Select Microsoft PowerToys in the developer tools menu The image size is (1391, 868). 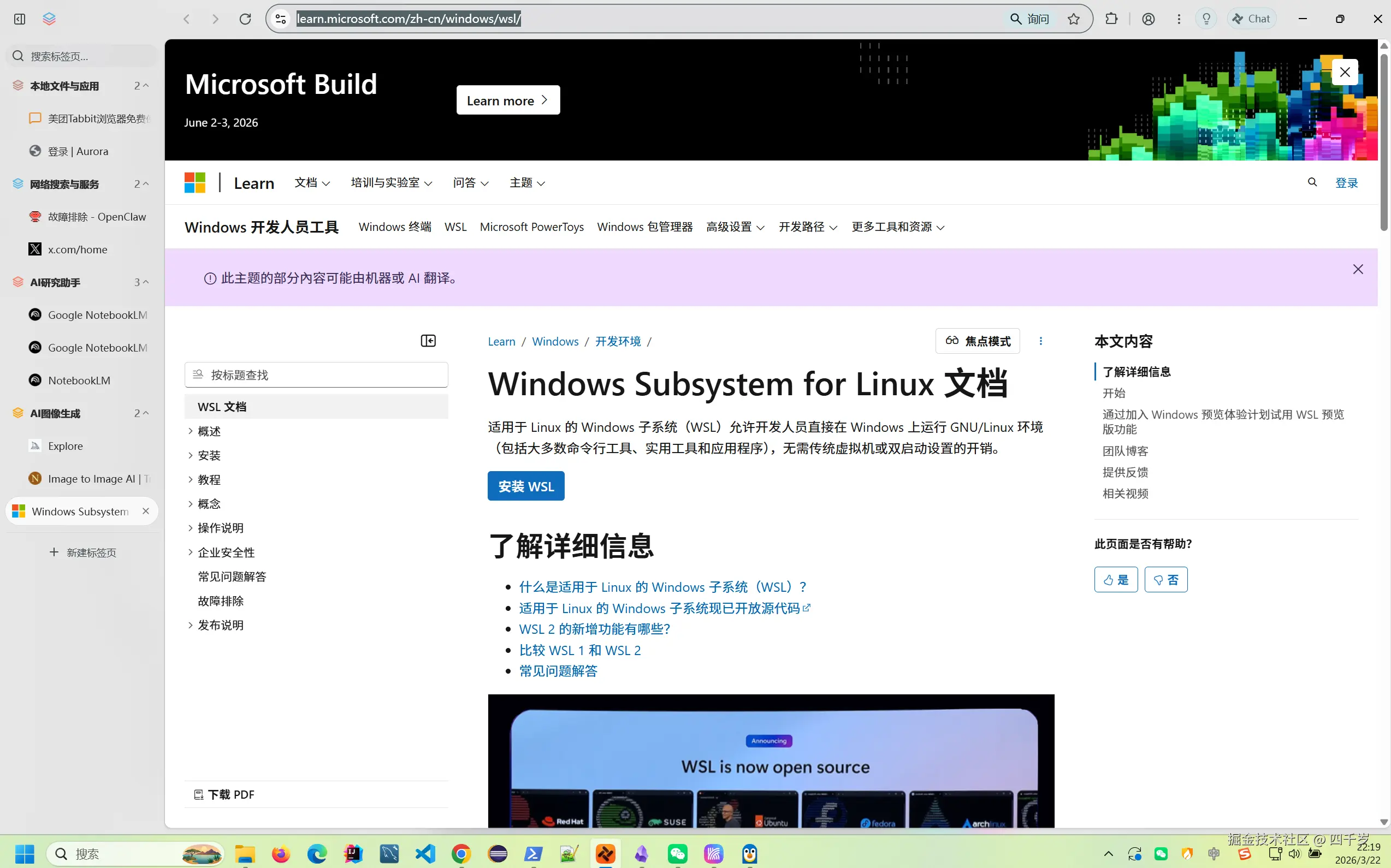tap(531, 227)
